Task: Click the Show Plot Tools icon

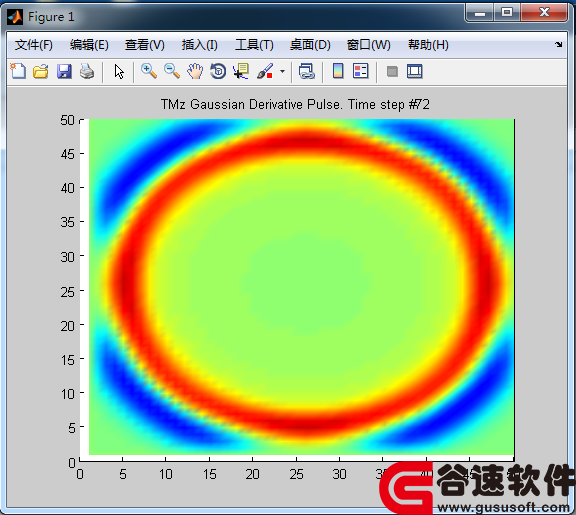Action: coord(415,71)
